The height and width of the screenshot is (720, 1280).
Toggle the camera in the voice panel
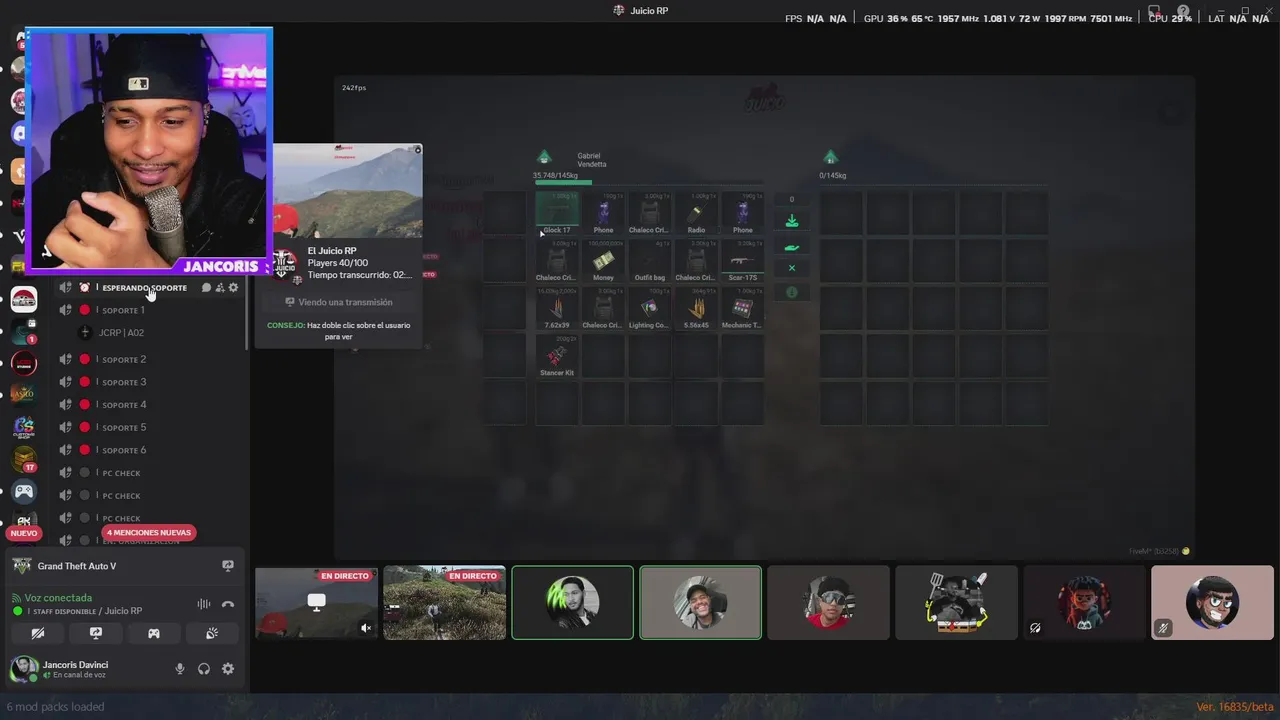pyautogui.click(x=38, y=633)
